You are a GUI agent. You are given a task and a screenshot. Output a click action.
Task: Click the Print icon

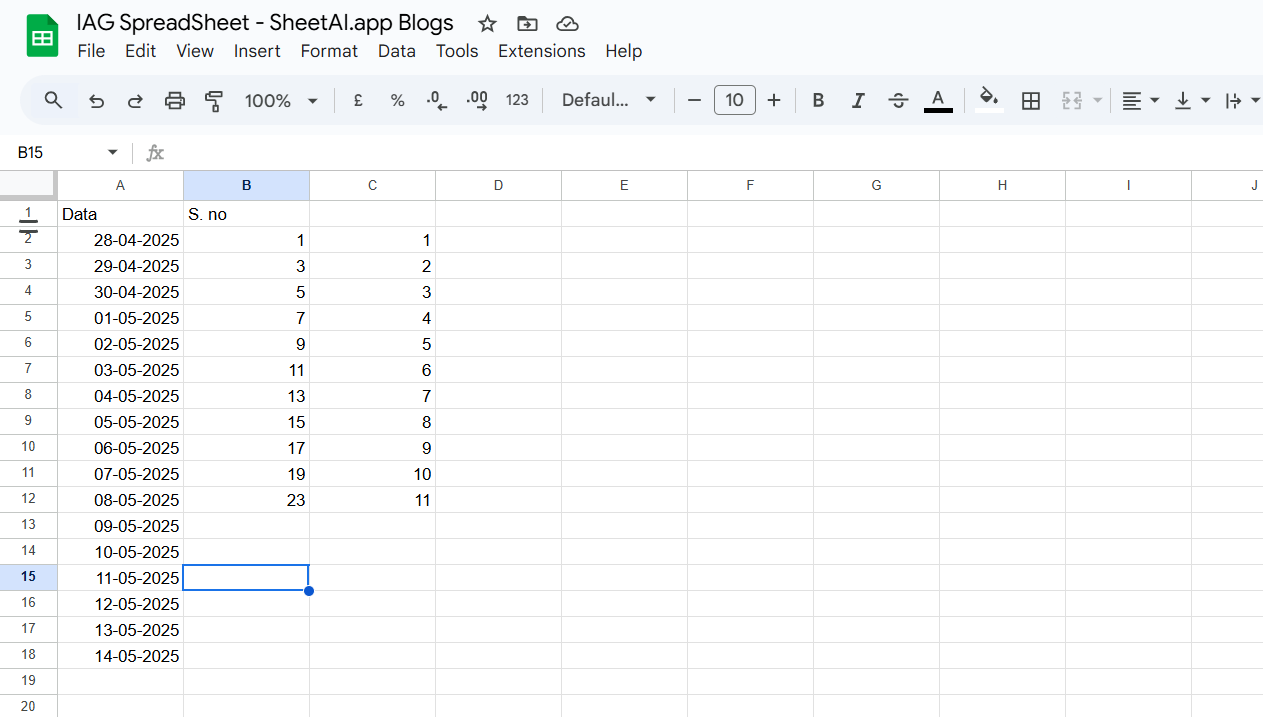[175, 101]
